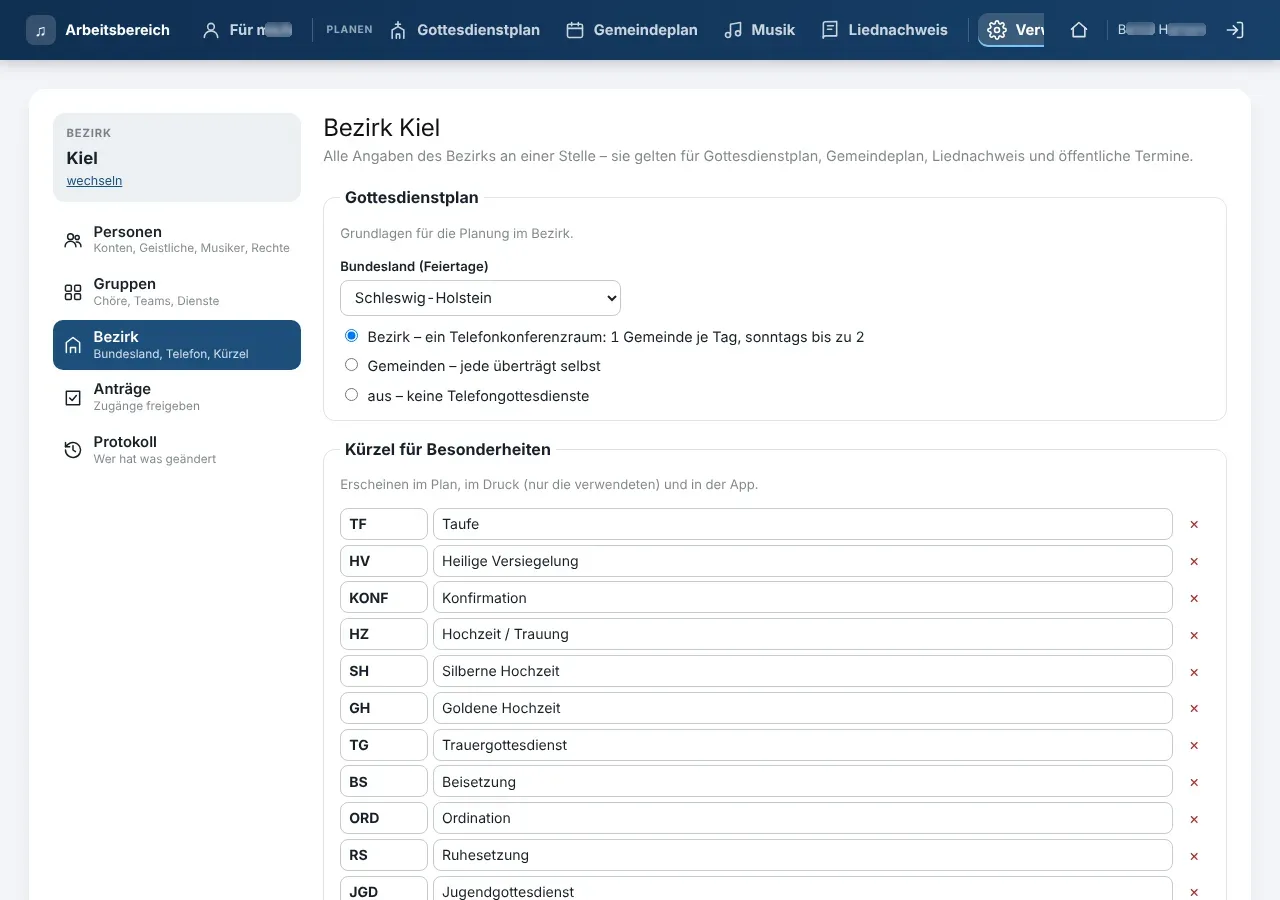Image resolution: width=1280 pixels, height=900 pixels.
Task: Remove the Taufe abbreviation row
Action: coord(1194,524)
